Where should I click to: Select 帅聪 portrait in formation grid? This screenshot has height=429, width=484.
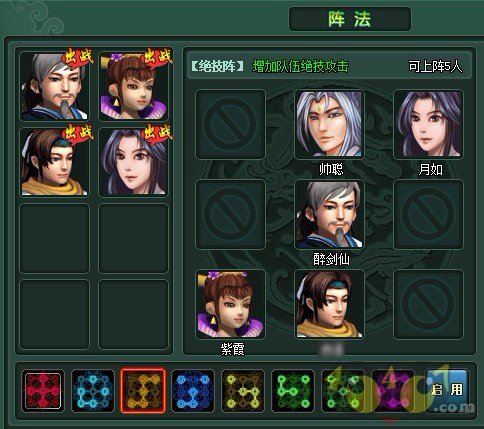coord(329,124)
